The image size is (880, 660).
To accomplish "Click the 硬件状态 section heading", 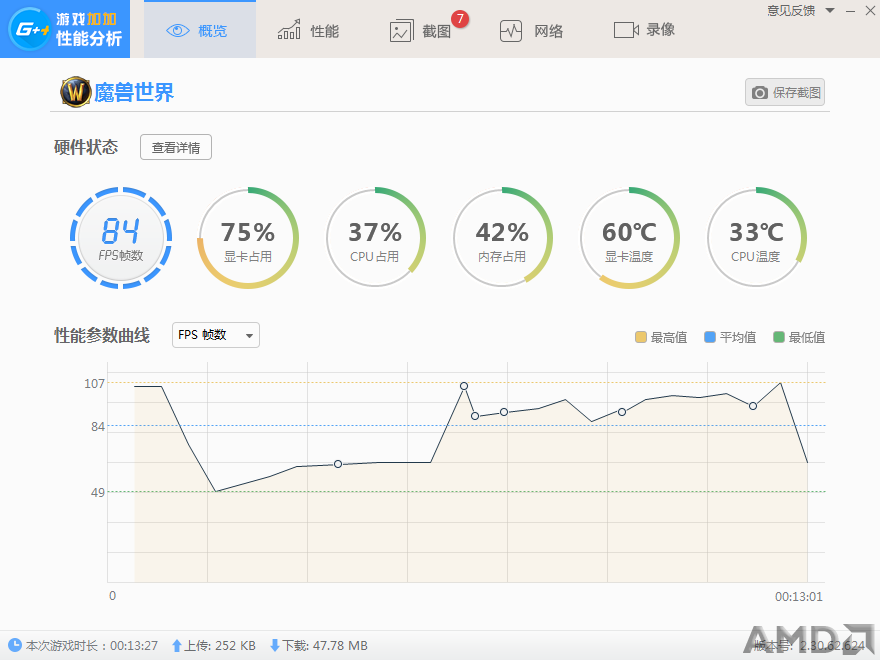I will [86, 147].
